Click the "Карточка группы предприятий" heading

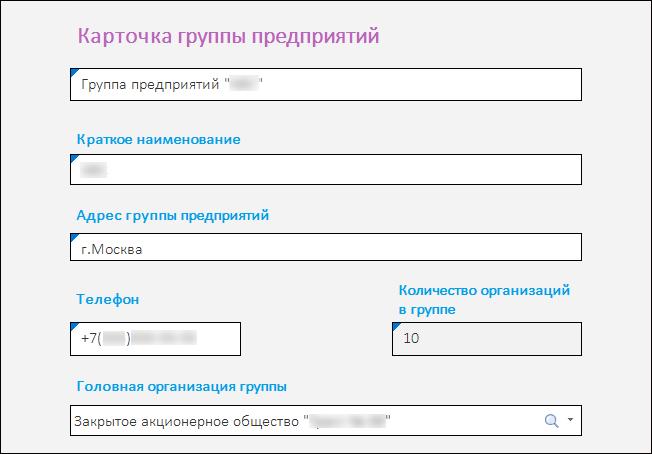pyautogui.click(x=228, y=37)
